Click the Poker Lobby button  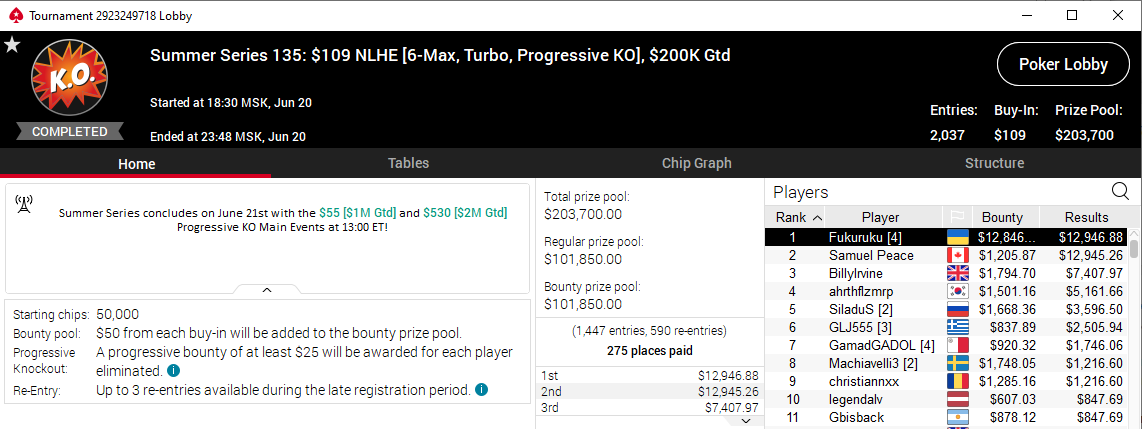coord(1063,64)
